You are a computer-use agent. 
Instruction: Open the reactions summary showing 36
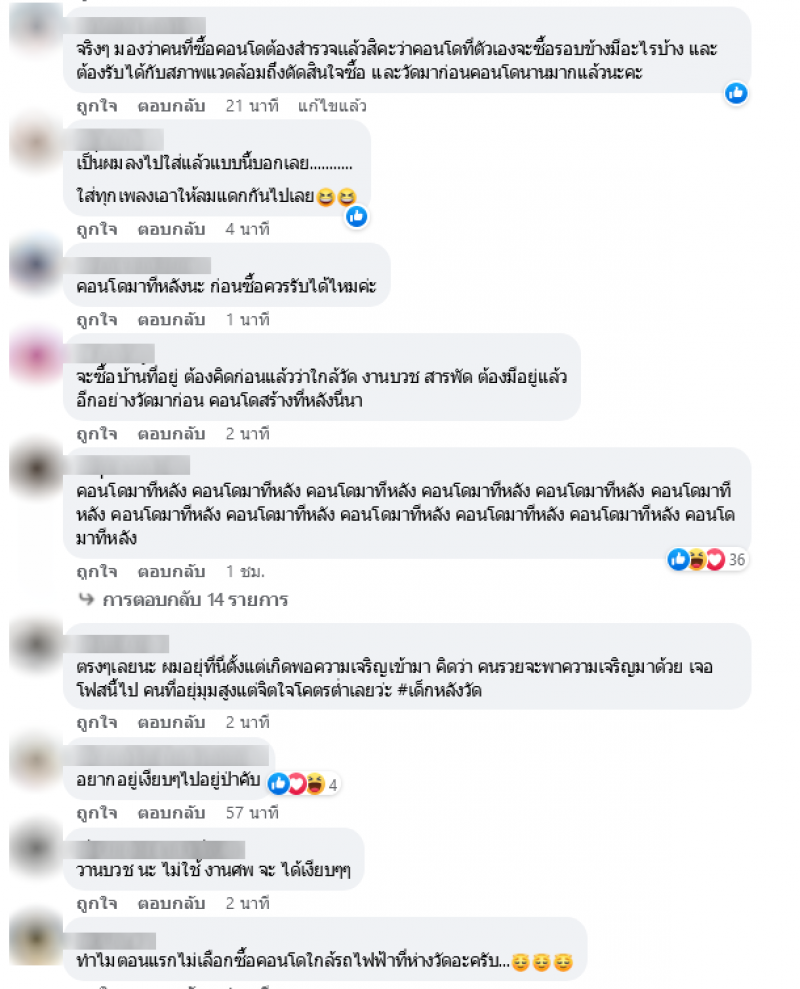point(707,559)
